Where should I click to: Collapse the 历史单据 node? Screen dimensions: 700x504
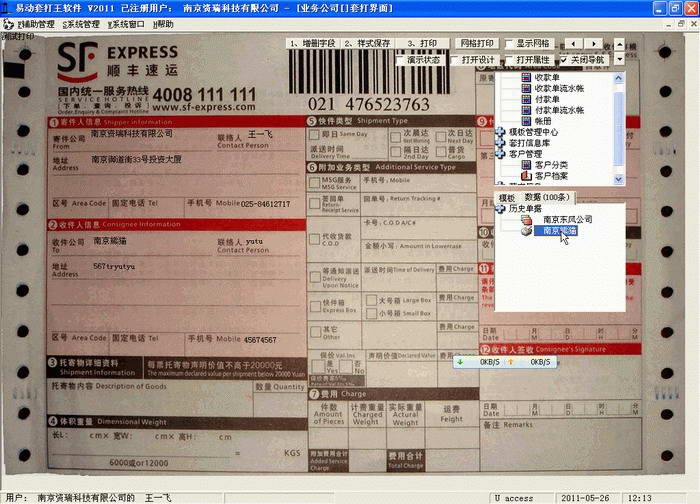coord(500,208)
